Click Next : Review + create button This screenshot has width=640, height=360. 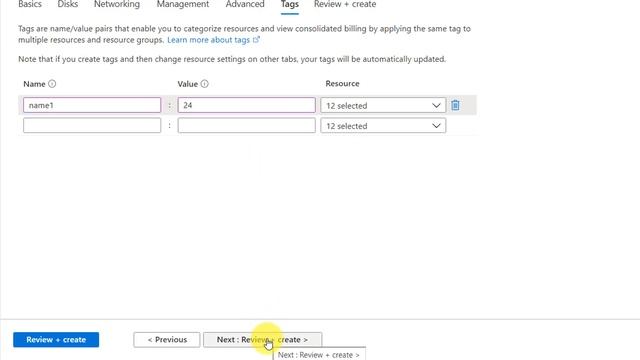(262, 340)
